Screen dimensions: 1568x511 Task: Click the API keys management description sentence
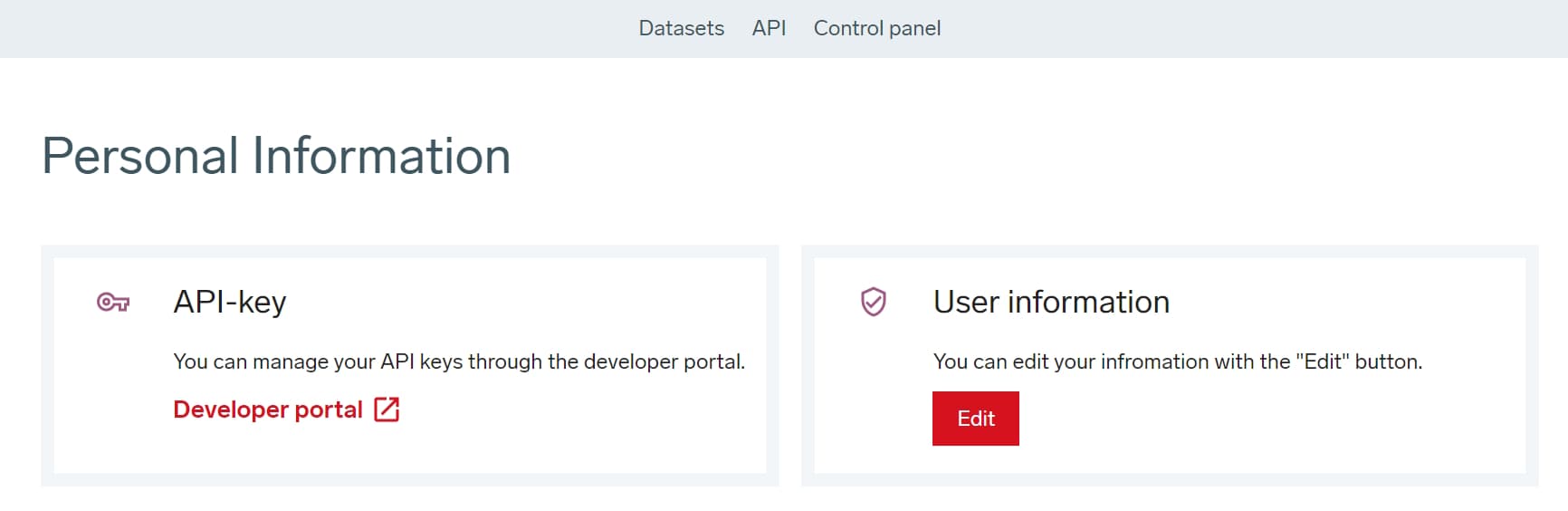tap(459, 362)
